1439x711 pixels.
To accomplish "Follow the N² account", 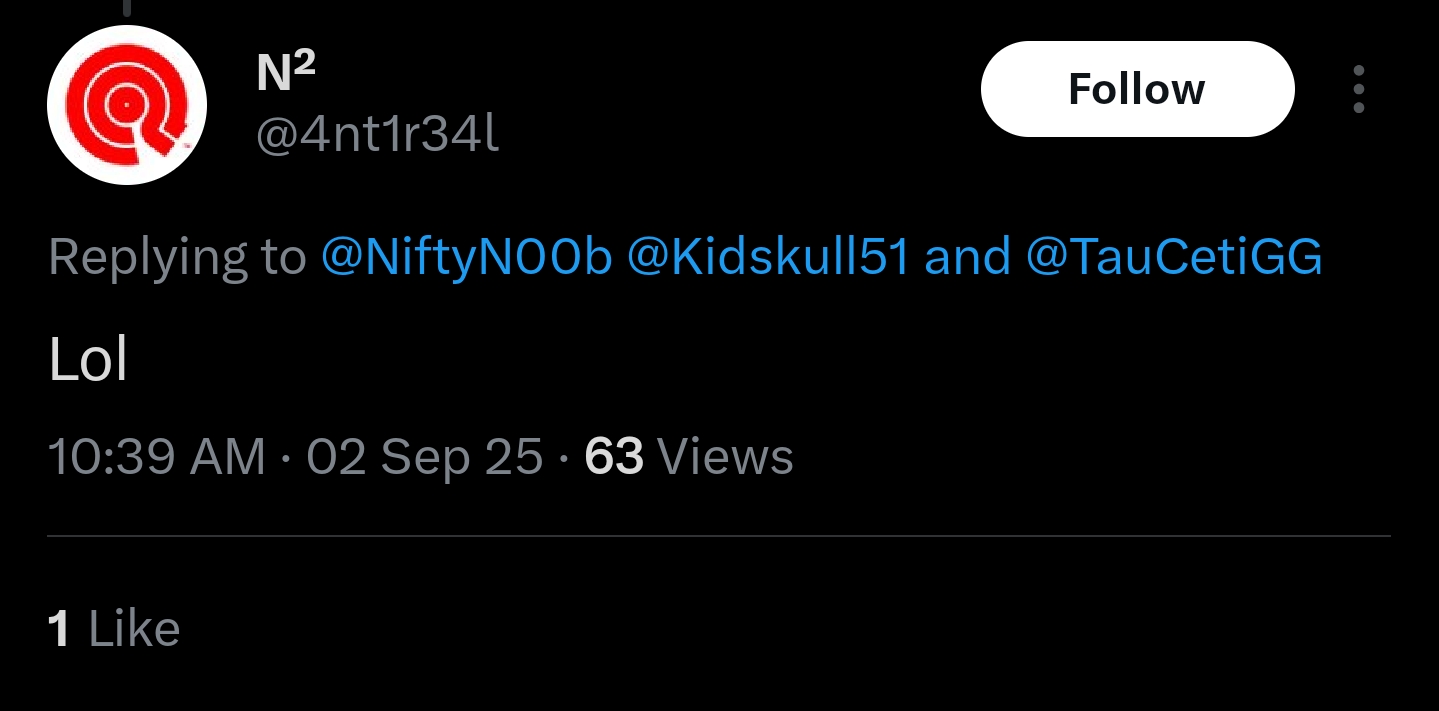I will click(x=1137, y=89).
